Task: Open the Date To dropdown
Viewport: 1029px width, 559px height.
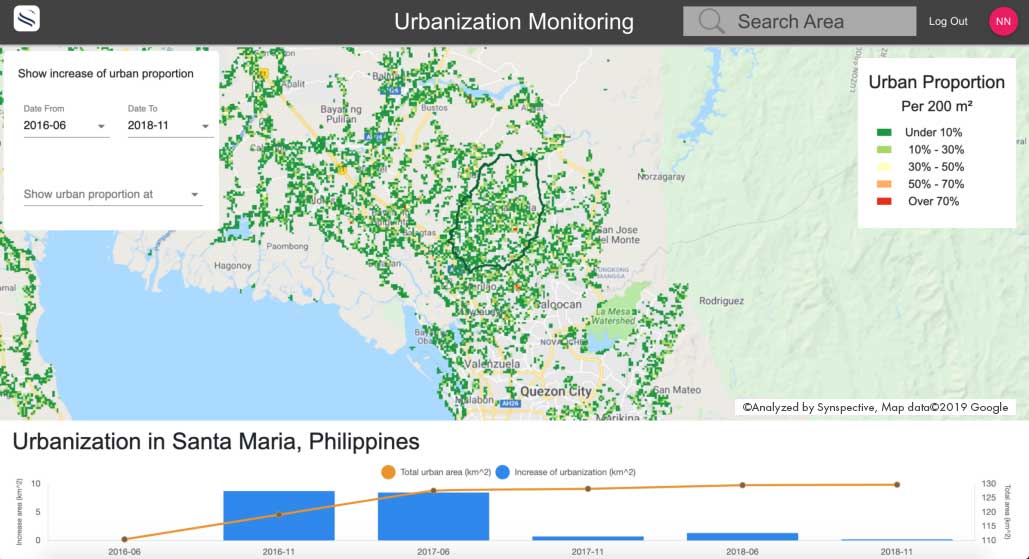Action: point(169,125)
